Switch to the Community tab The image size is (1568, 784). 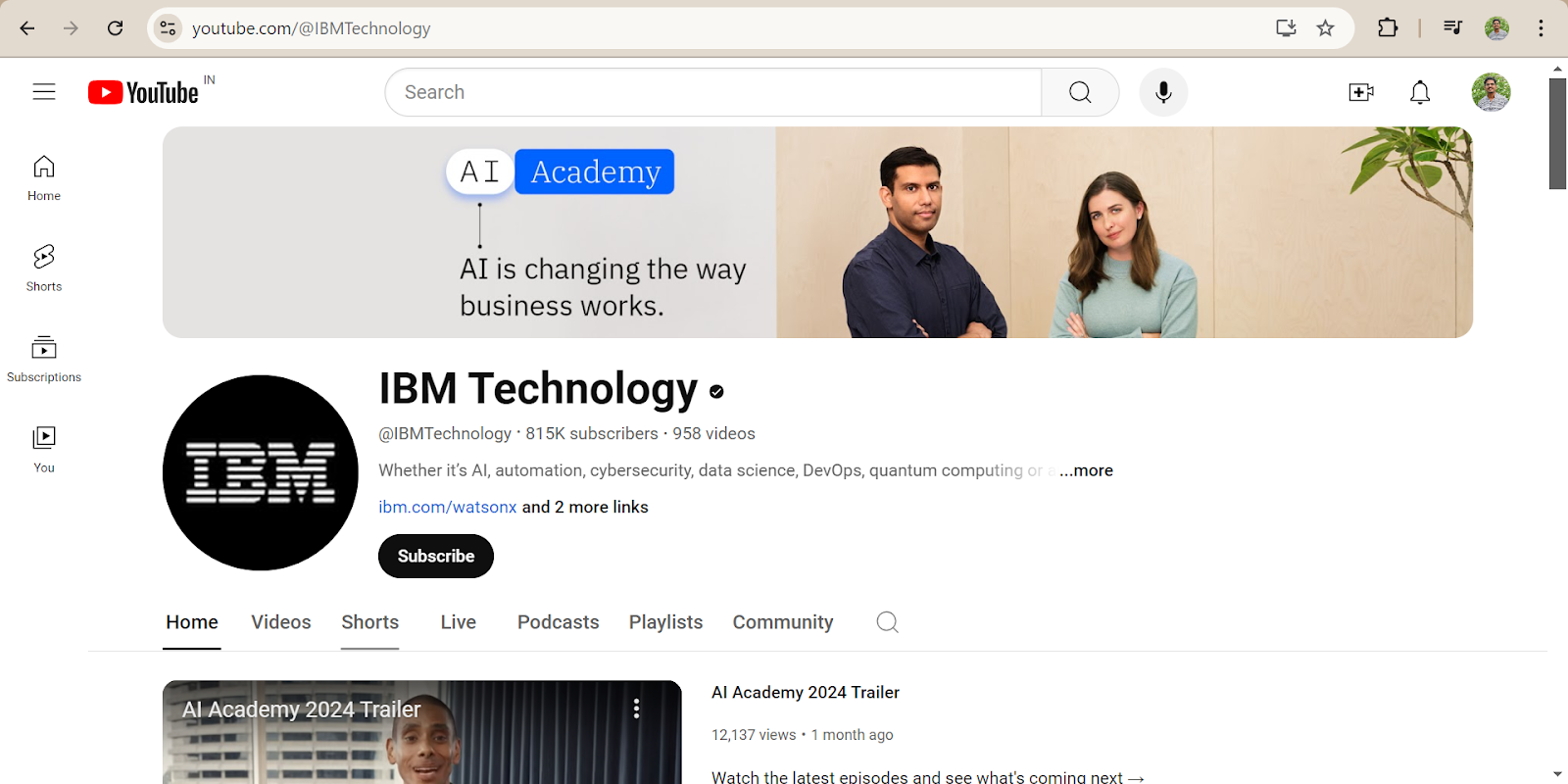783,622
